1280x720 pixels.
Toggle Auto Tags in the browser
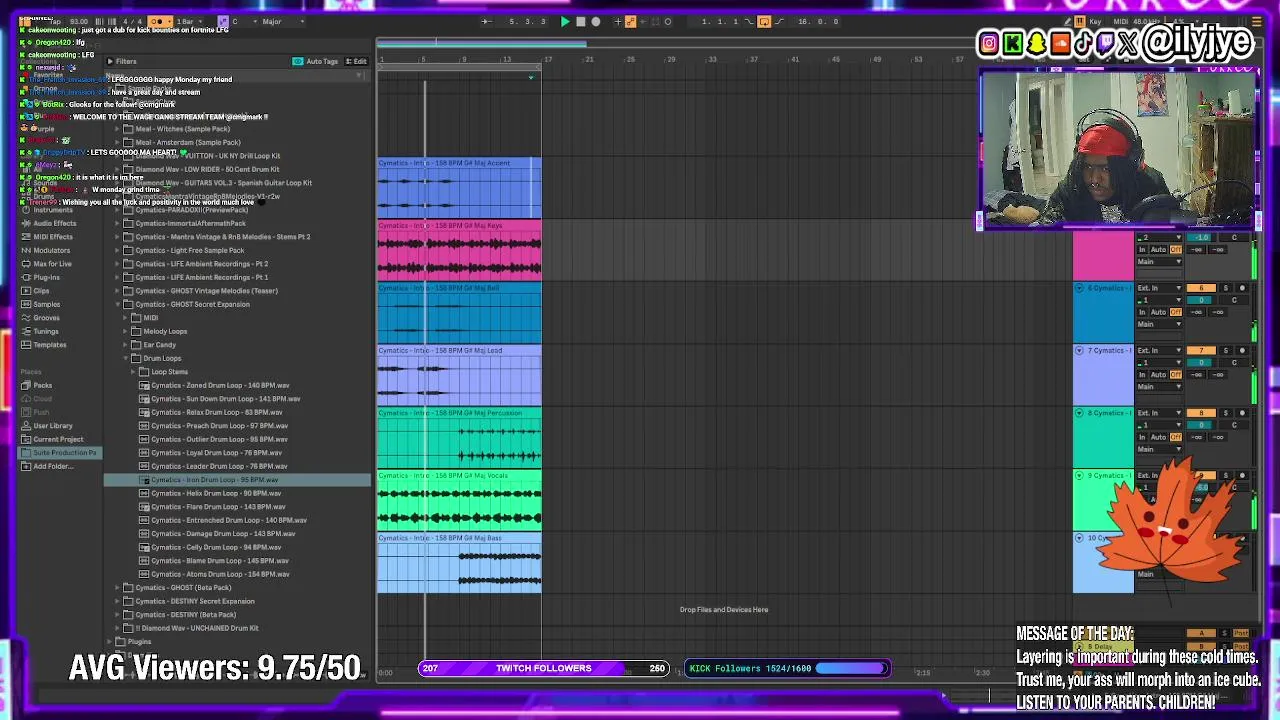pyautogui.click(x=315, y=61)
